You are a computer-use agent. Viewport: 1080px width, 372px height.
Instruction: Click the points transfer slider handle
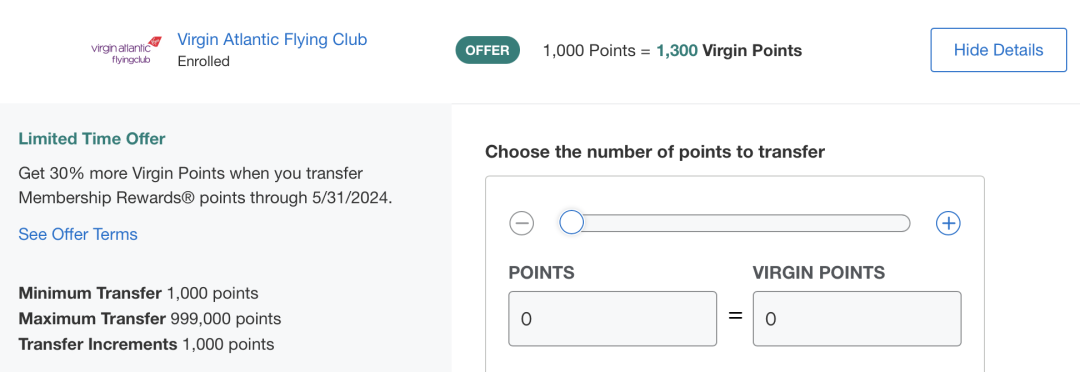tap(572, 223)
